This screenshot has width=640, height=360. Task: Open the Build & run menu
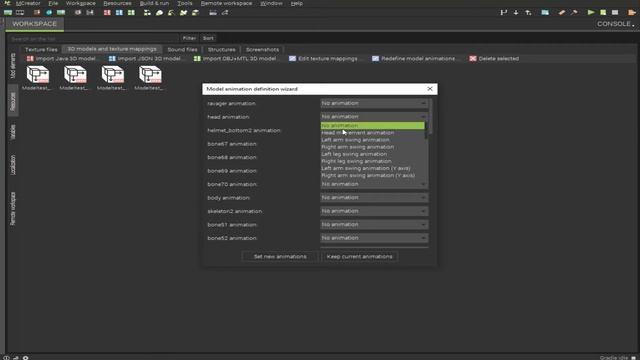coord(154,3)
